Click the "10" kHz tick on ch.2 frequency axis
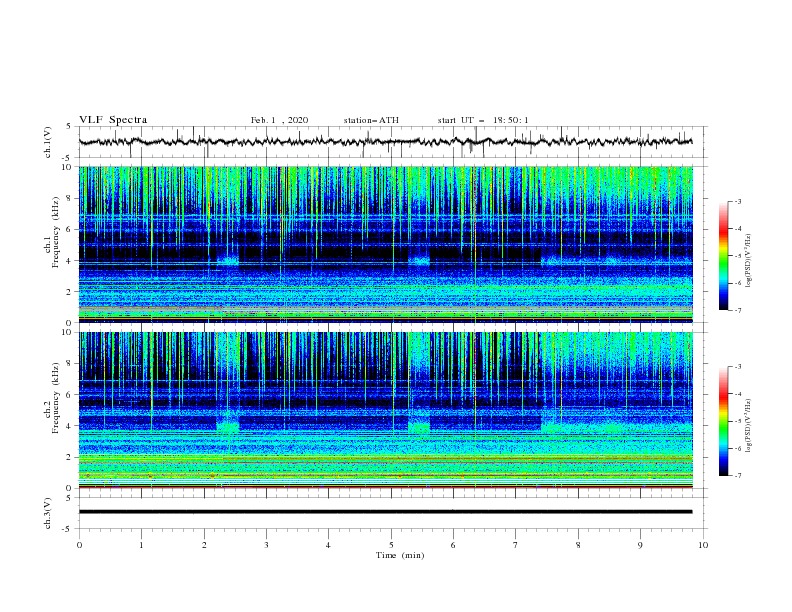 click(67, 332)
